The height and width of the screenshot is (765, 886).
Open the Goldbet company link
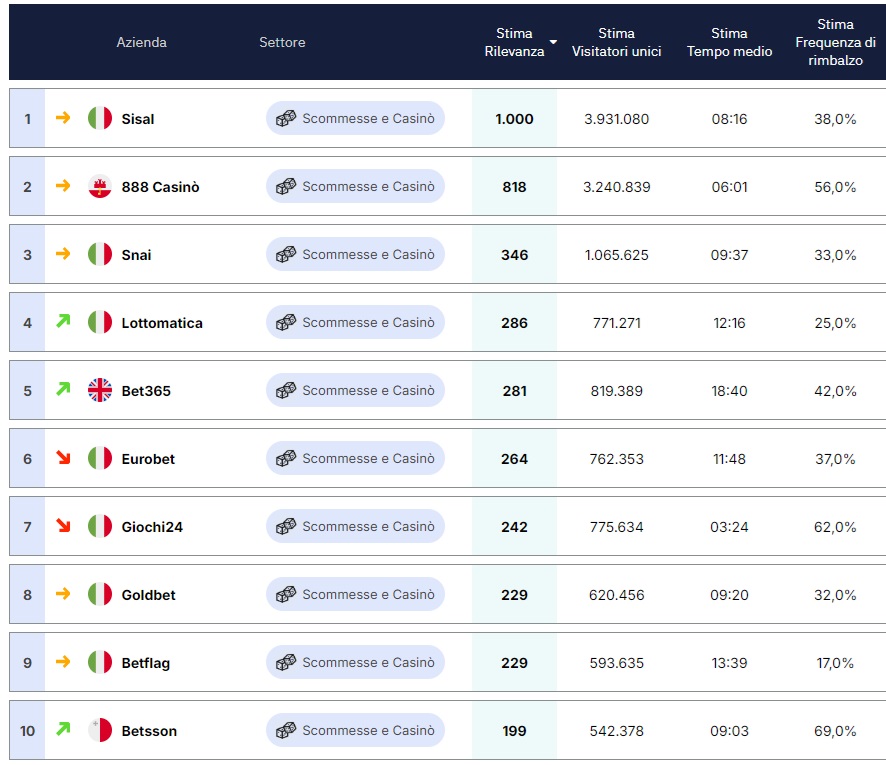(x=149, y=595)
